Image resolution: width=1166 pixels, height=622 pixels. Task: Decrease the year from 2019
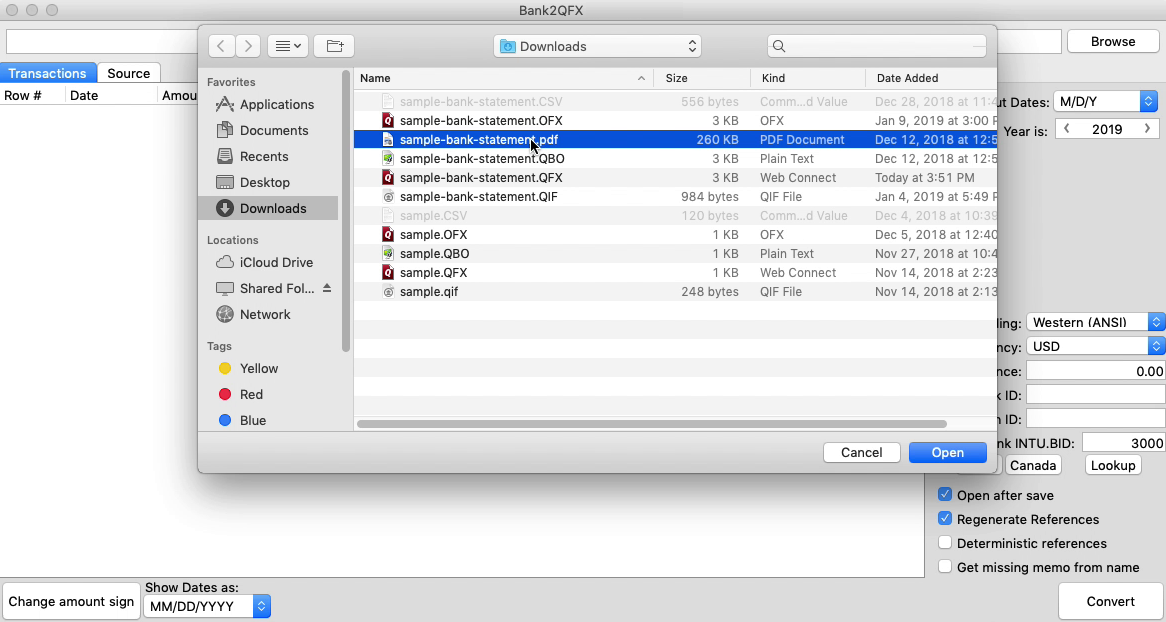tap(1066, 129)
